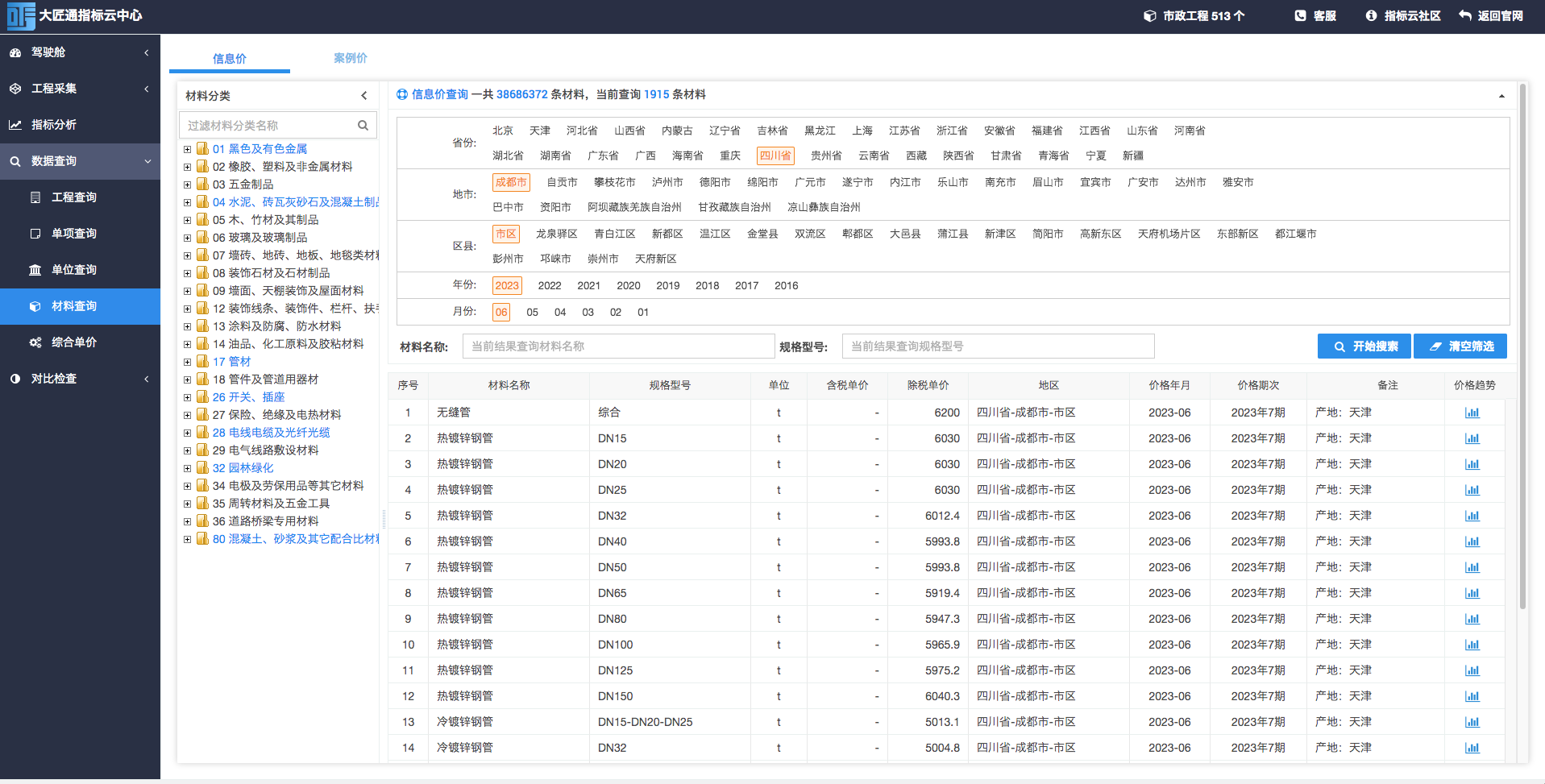Click 返回官网 return arrow icon
The width and height of the screenshot is (1545, 784).
pos(1465,15)
